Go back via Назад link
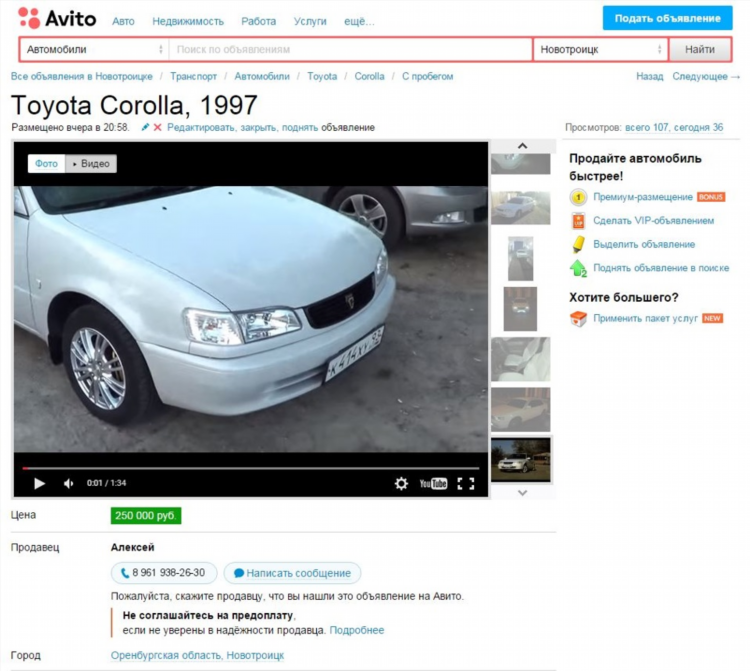This screenshot has width=750, height=671. tap(650, 77)
